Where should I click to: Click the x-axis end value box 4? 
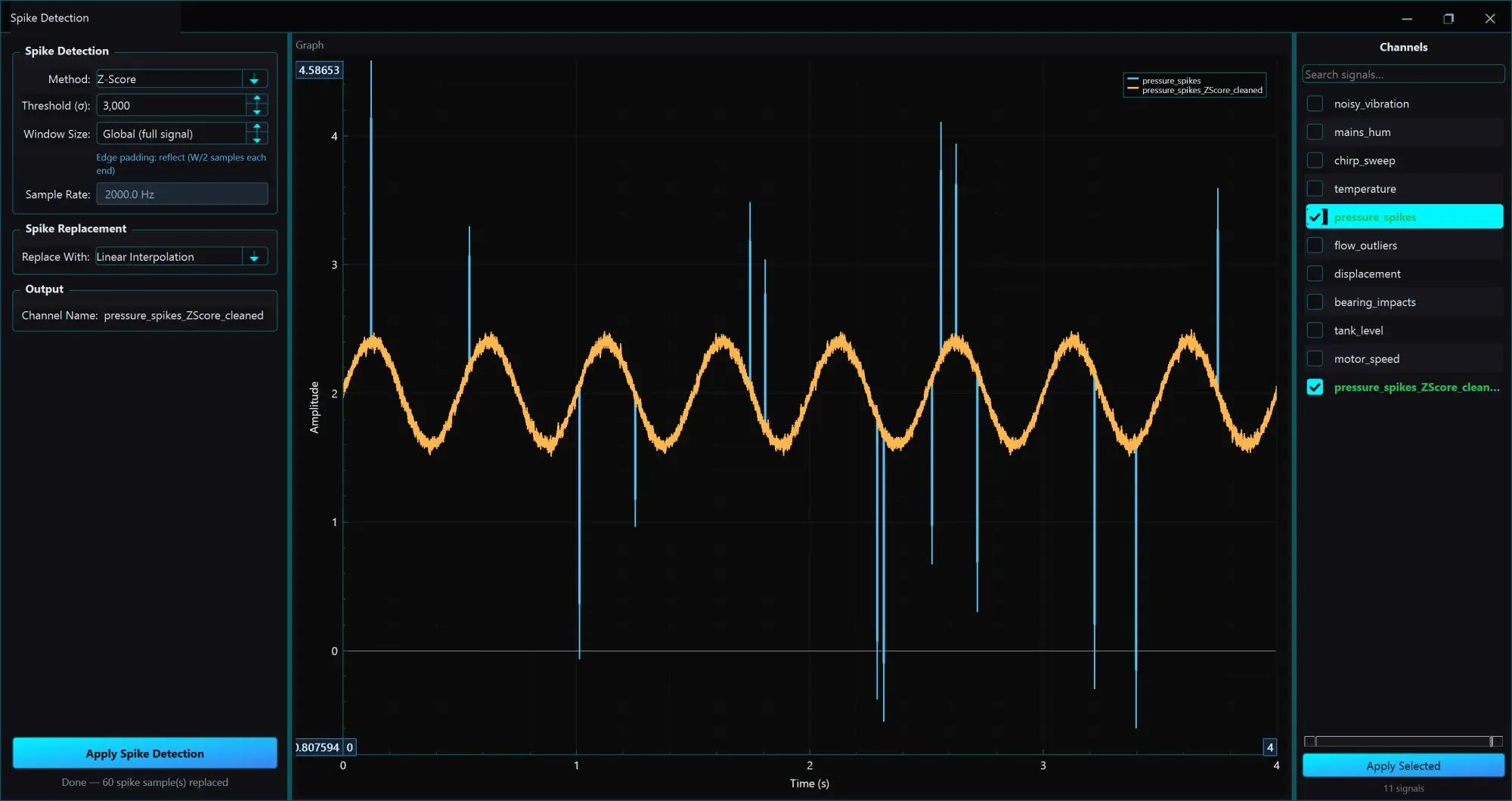[x=1270, y=747]
